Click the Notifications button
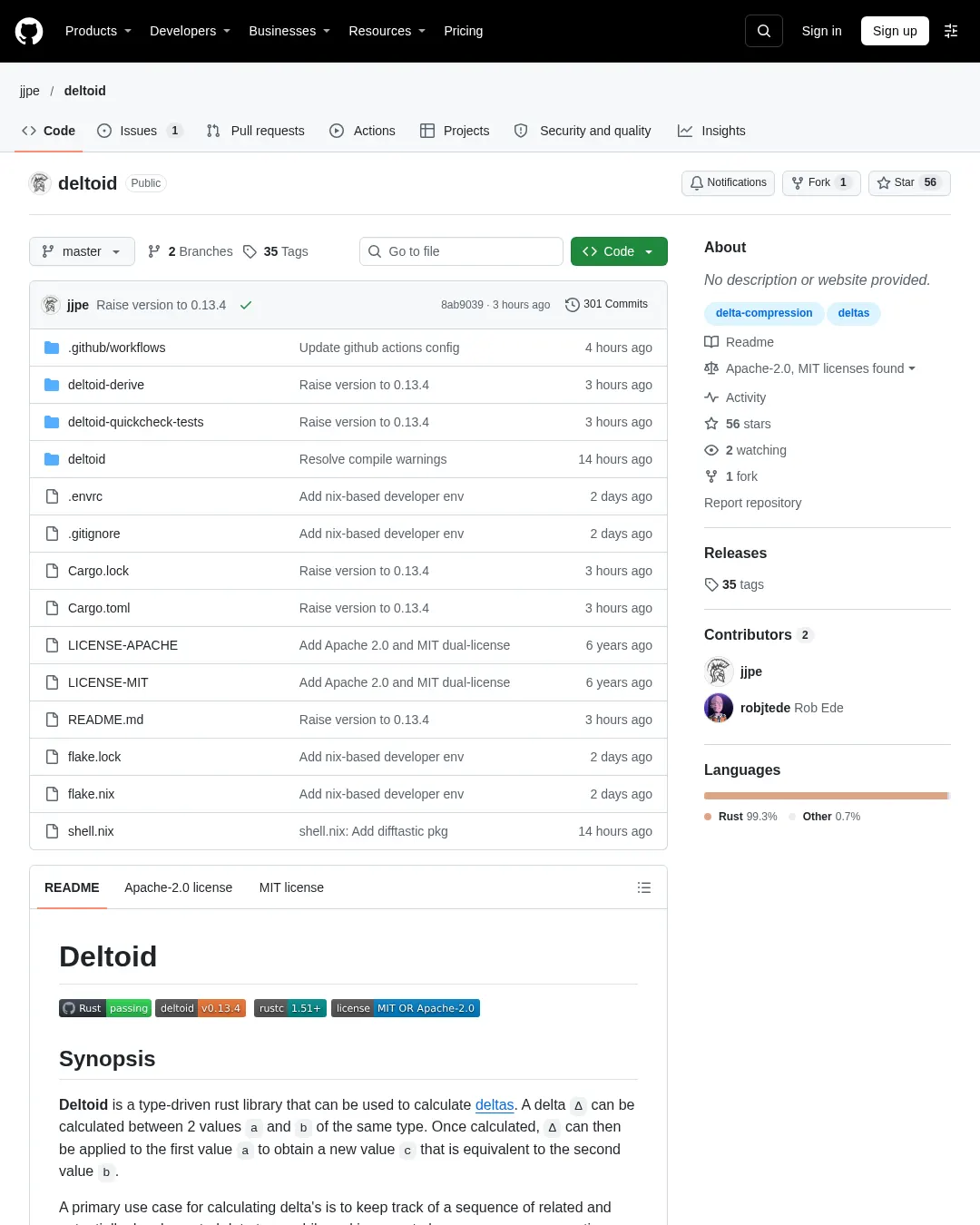The image size is (980, 1225). [x=728, y=182]
